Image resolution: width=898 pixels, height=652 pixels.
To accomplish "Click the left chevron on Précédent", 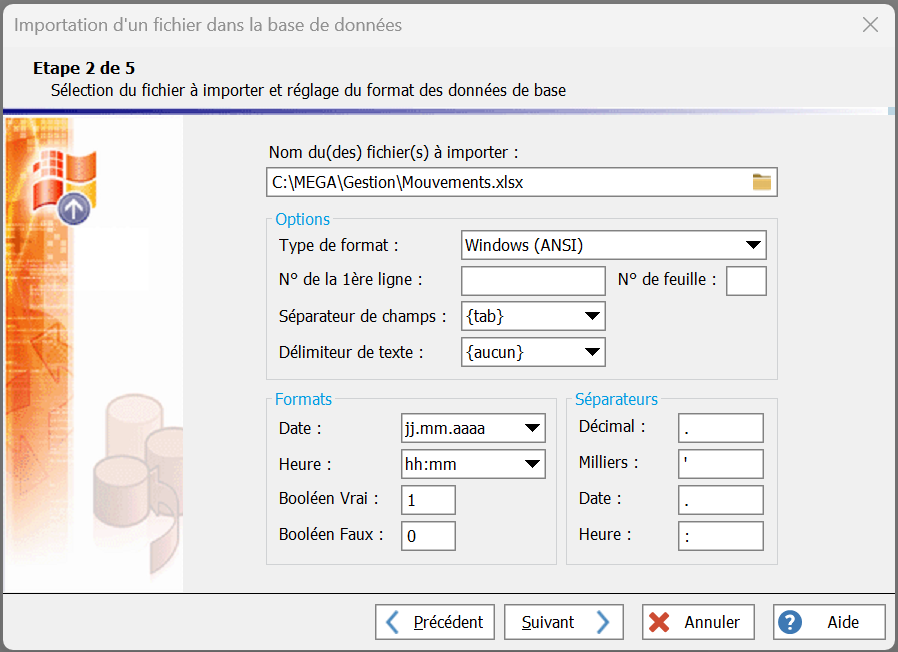I will tap(394, 622).
